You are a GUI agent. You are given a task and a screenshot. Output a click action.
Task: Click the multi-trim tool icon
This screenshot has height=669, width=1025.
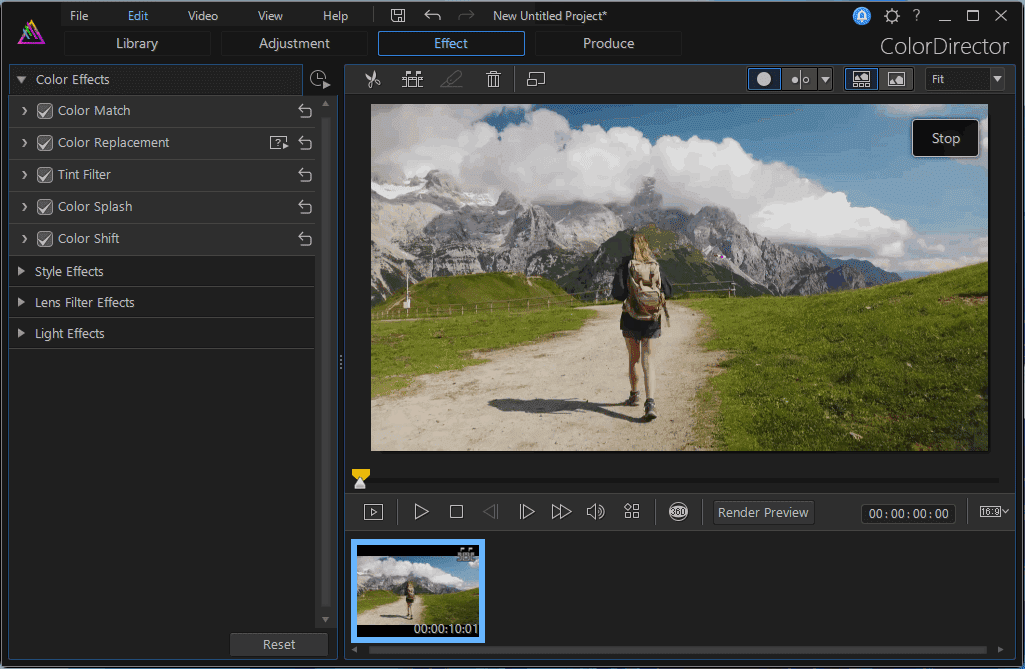click(x=412, y=80)
